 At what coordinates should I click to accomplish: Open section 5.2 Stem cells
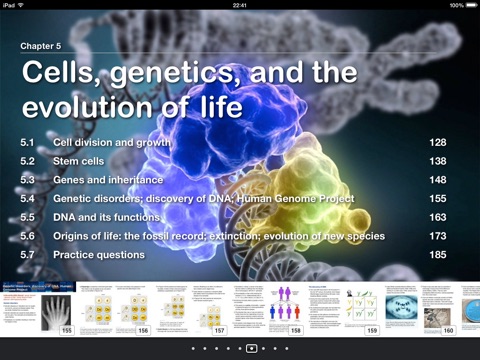pyautogui.click(x=233, y=161)
